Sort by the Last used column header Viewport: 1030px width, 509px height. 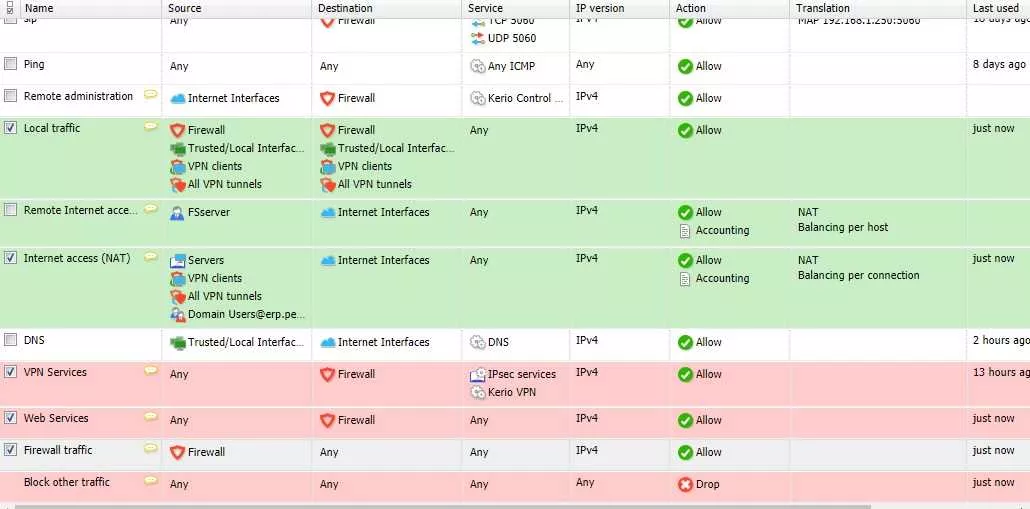(x=998, y=9)
